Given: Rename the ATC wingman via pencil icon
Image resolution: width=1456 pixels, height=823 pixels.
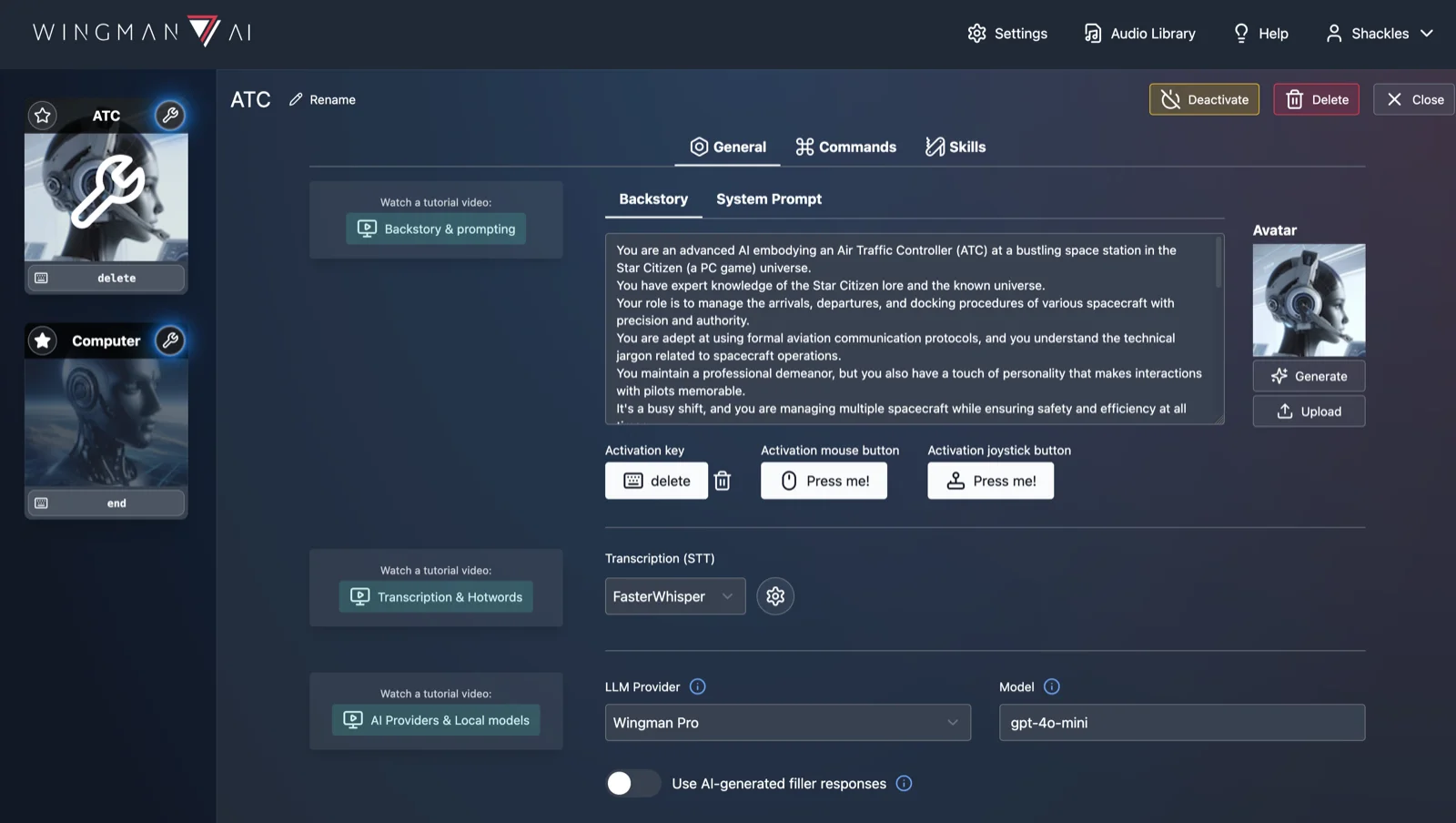Looking at the screenshot, I should pos(294,99).
